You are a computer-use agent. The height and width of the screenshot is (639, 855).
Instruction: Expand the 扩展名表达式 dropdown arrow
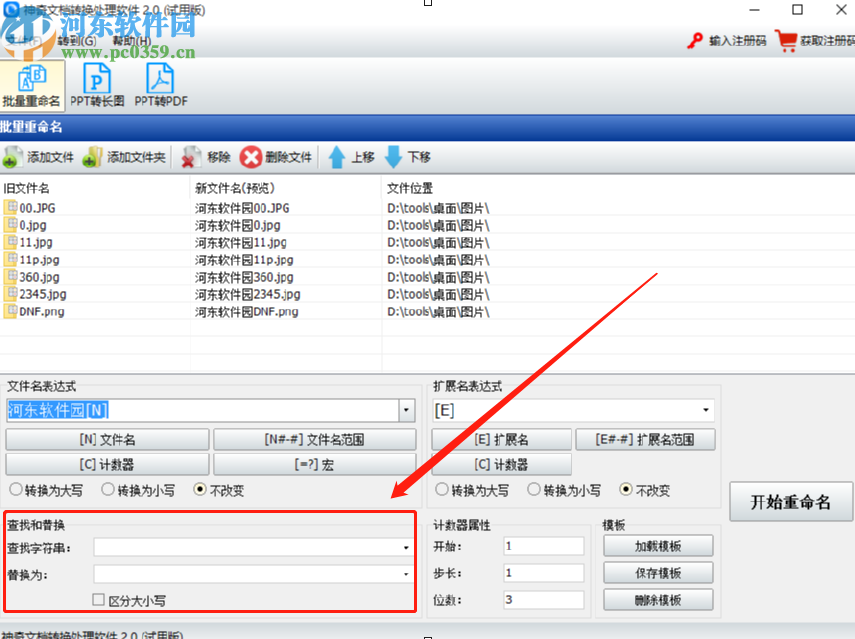pyautogui.click(x=706, y=410)
